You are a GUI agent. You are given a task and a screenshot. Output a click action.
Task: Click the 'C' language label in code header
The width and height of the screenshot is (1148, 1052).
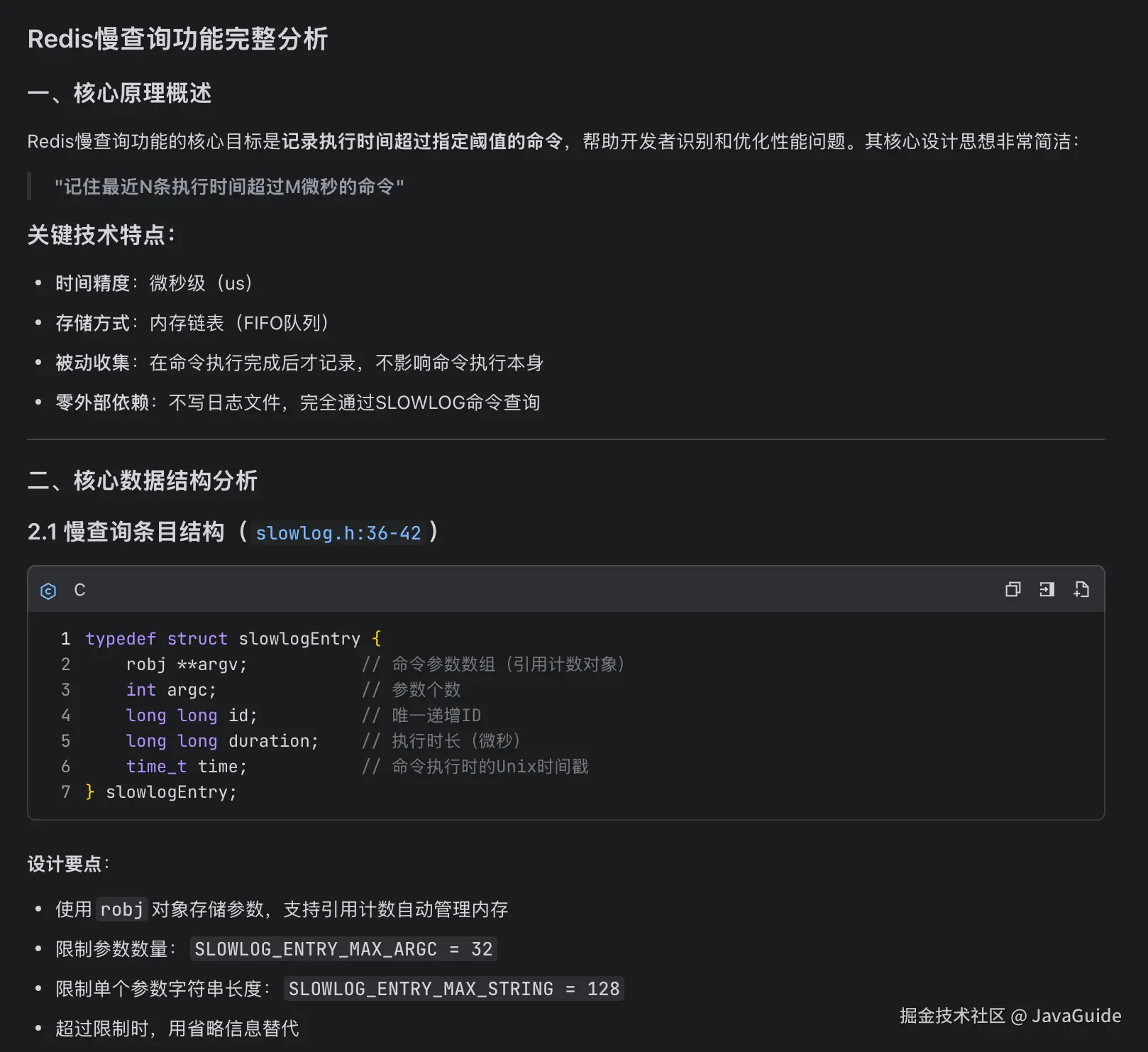(x=79, y=590)
